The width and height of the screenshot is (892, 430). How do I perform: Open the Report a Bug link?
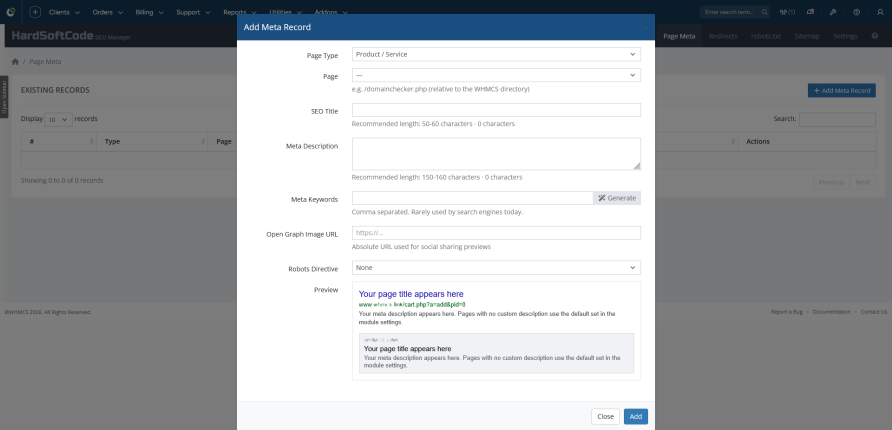(786, 312)
